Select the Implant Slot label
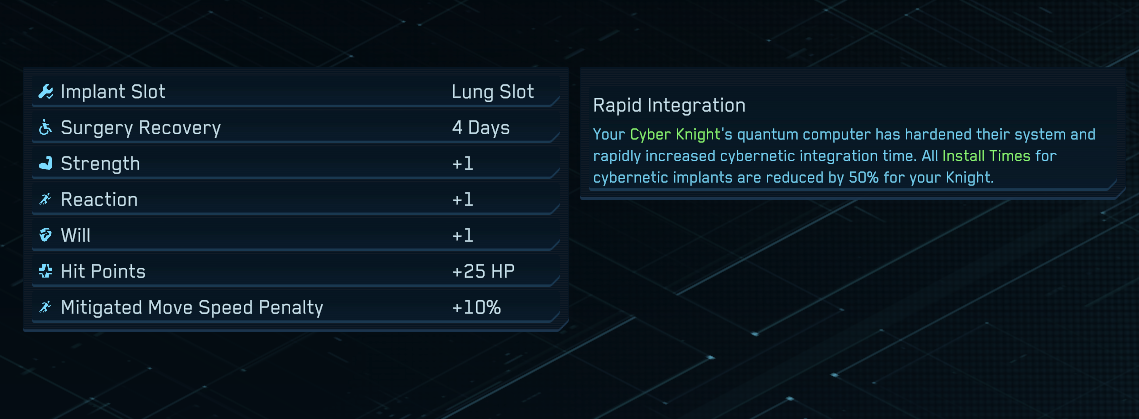Viewport: 1139px width, 419px height. click(113, 92)
